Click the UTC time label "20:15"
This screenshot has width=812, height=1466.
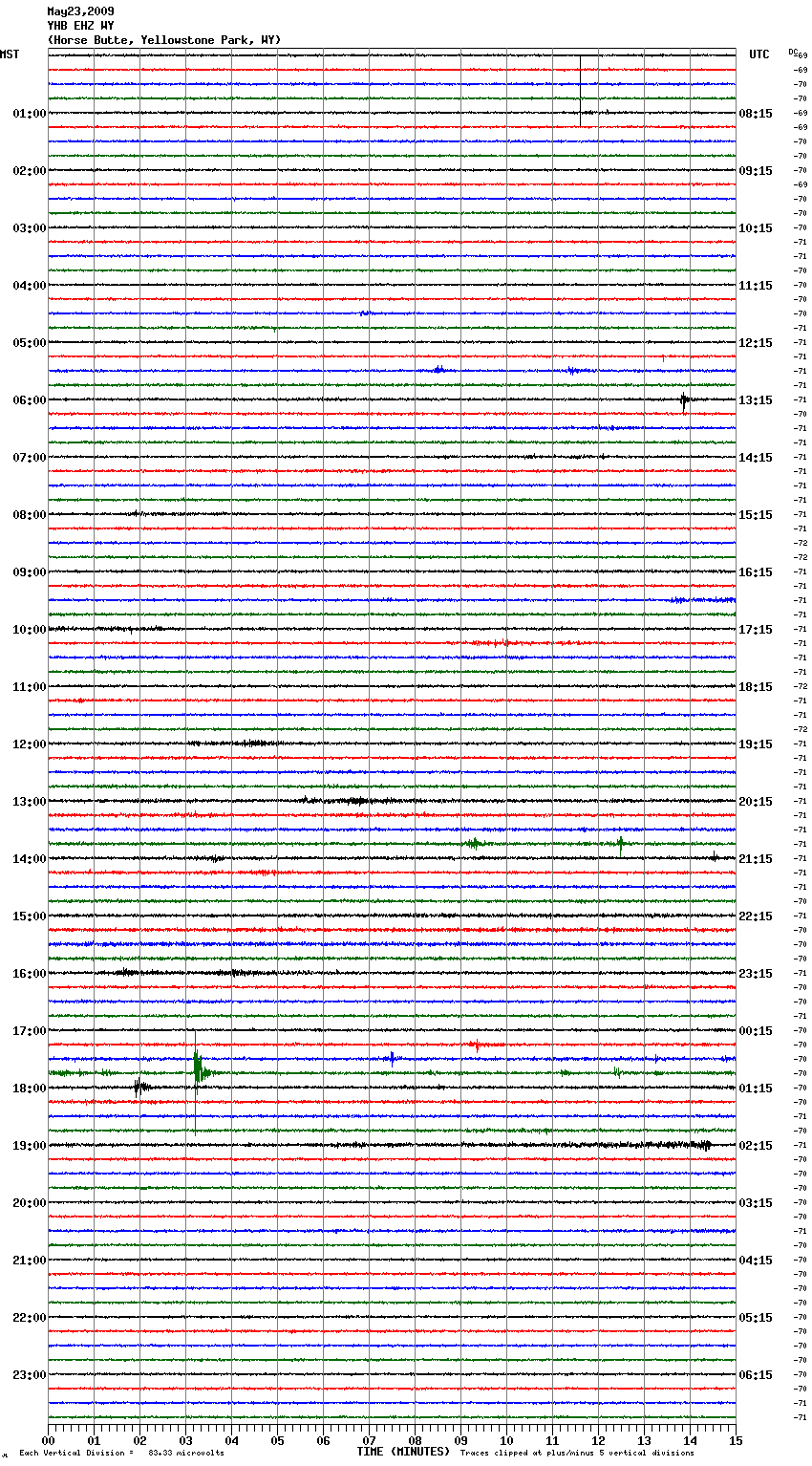pos(756,802)
